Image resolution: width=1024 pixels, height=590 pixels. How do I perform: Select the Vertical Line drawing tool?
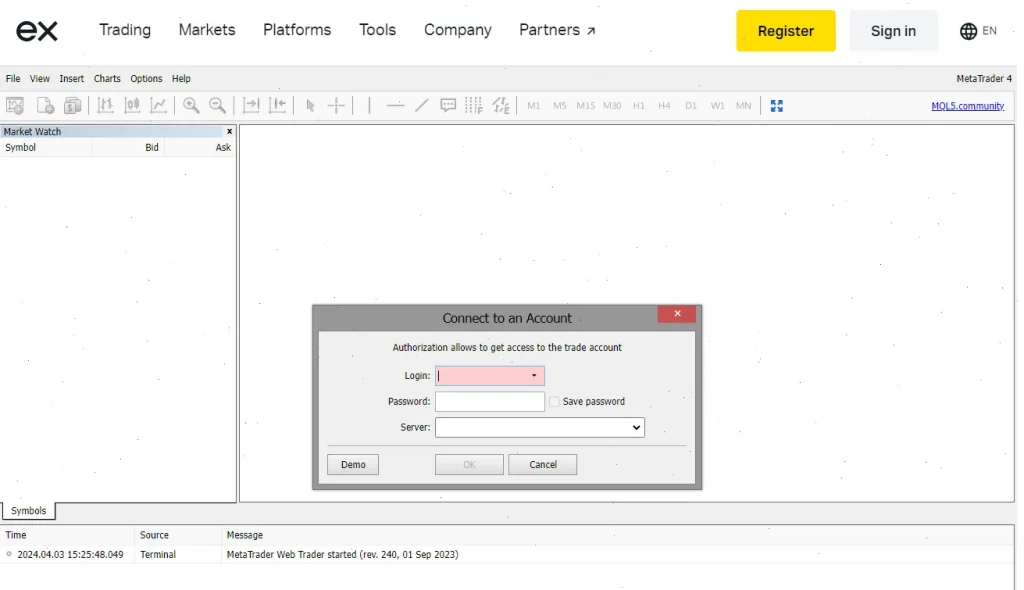pos(369,105)
